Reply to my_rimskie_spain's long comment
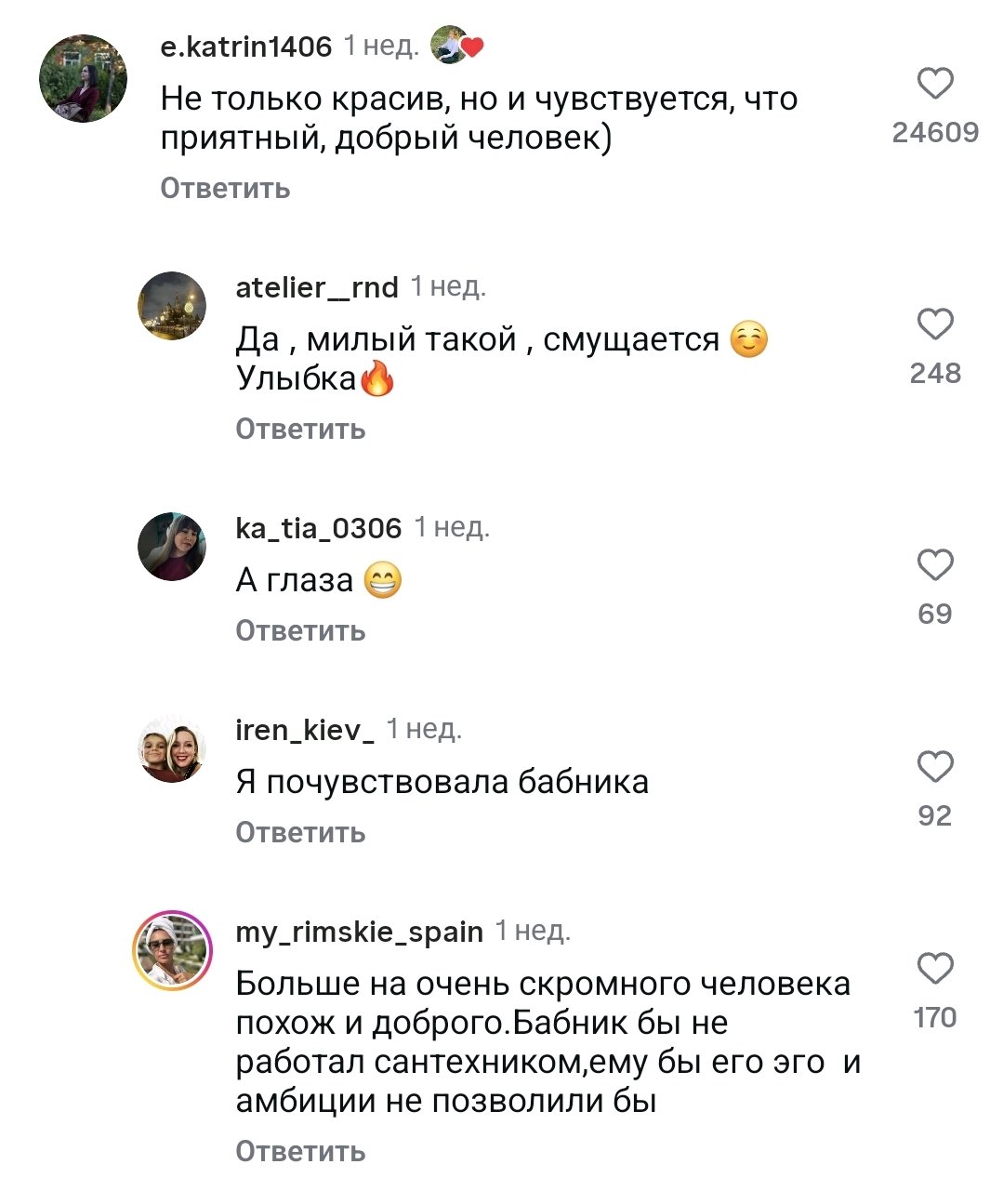 [x=300, y=1152]
